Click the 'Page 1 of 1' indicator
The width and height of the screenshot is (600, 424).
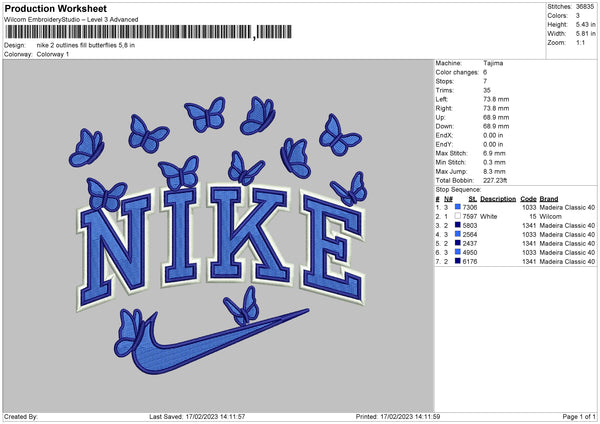click(579, 416)
